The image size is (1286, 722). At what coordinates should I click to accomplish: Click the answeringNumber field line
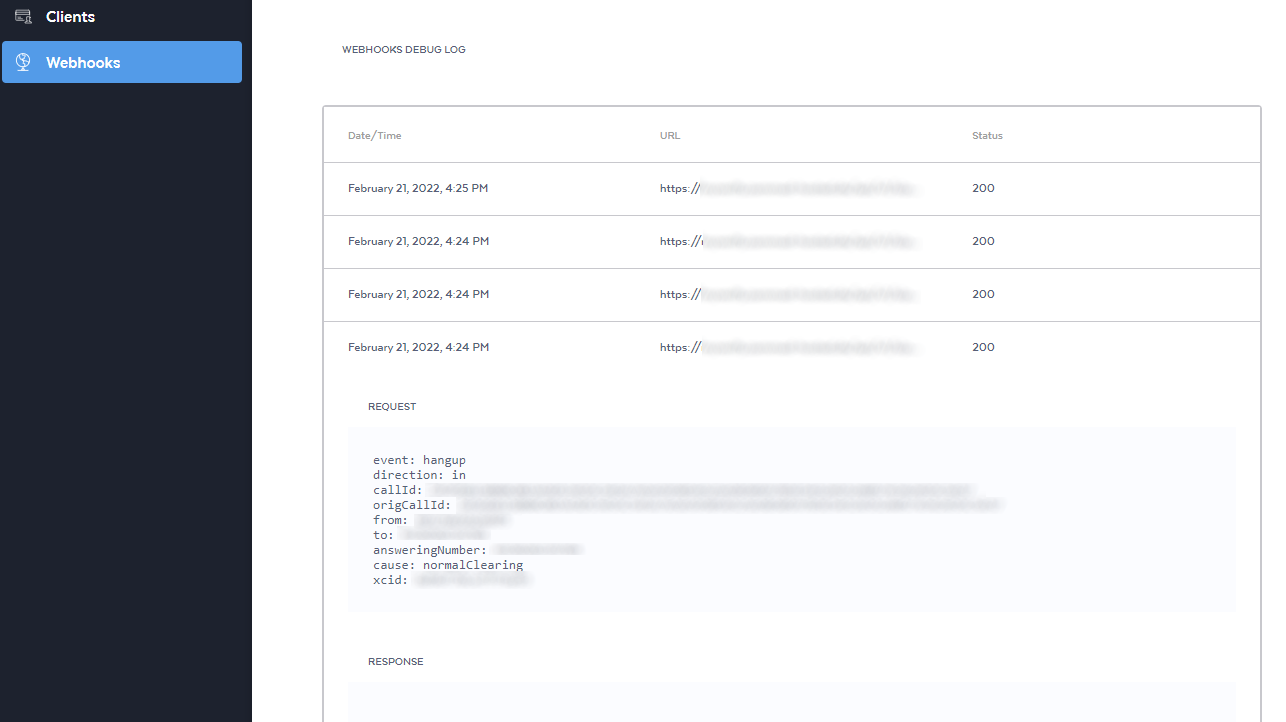point(477,550)
